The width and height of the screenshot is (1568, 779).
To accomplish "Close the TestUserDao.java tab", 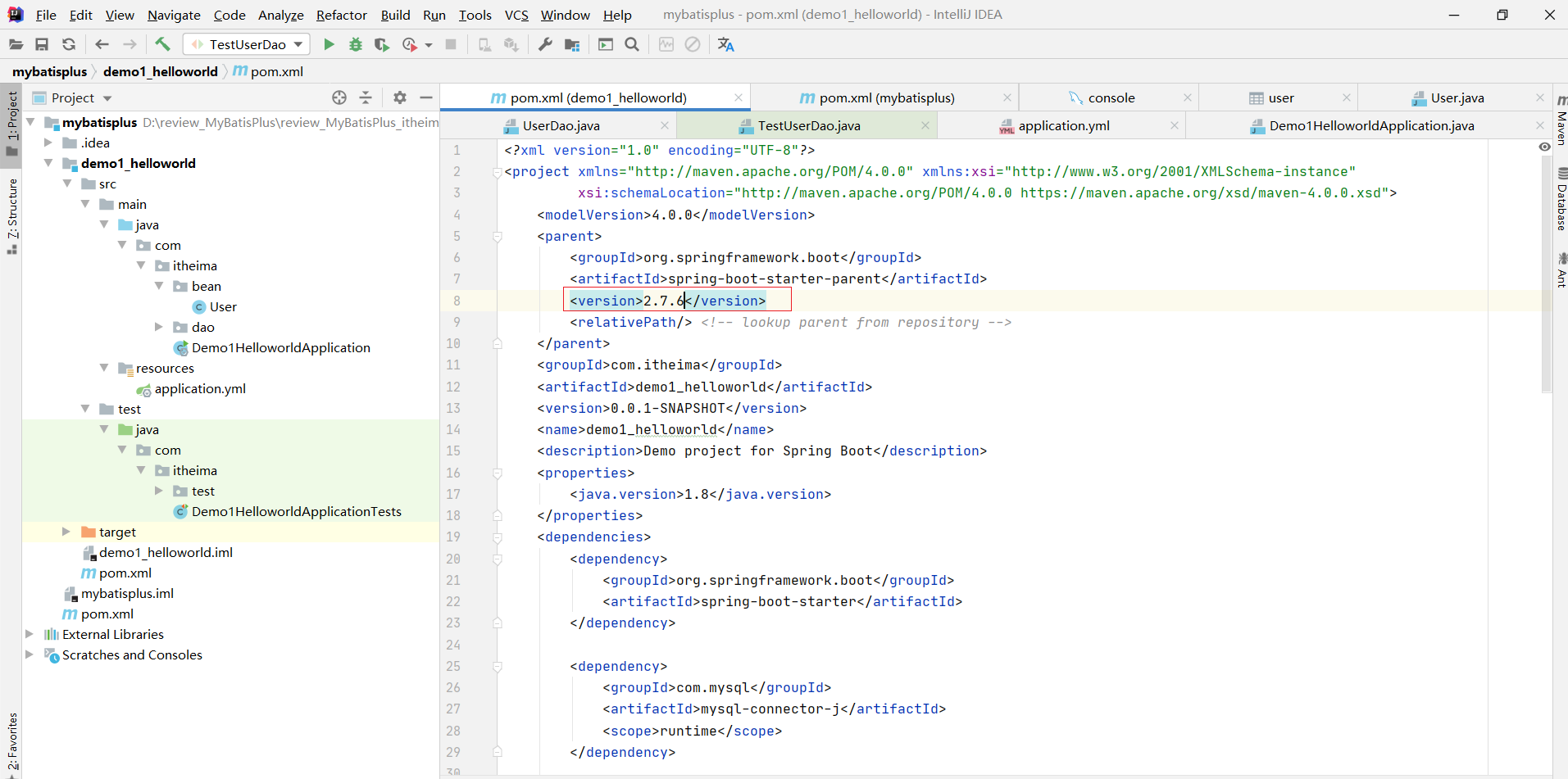I will pos(925,125).
